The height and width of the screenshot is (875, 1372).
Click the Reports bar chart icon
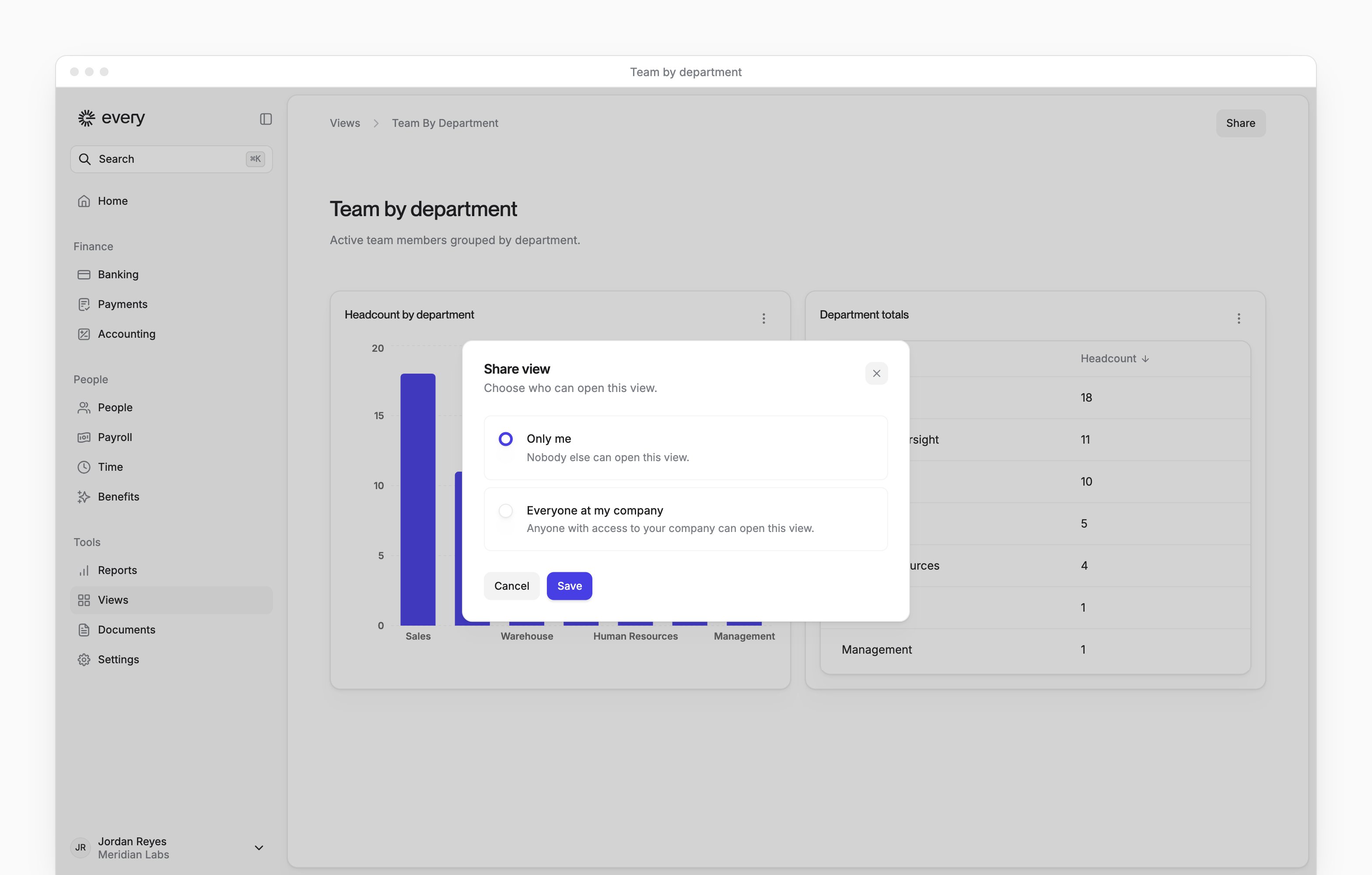point(84,570)
